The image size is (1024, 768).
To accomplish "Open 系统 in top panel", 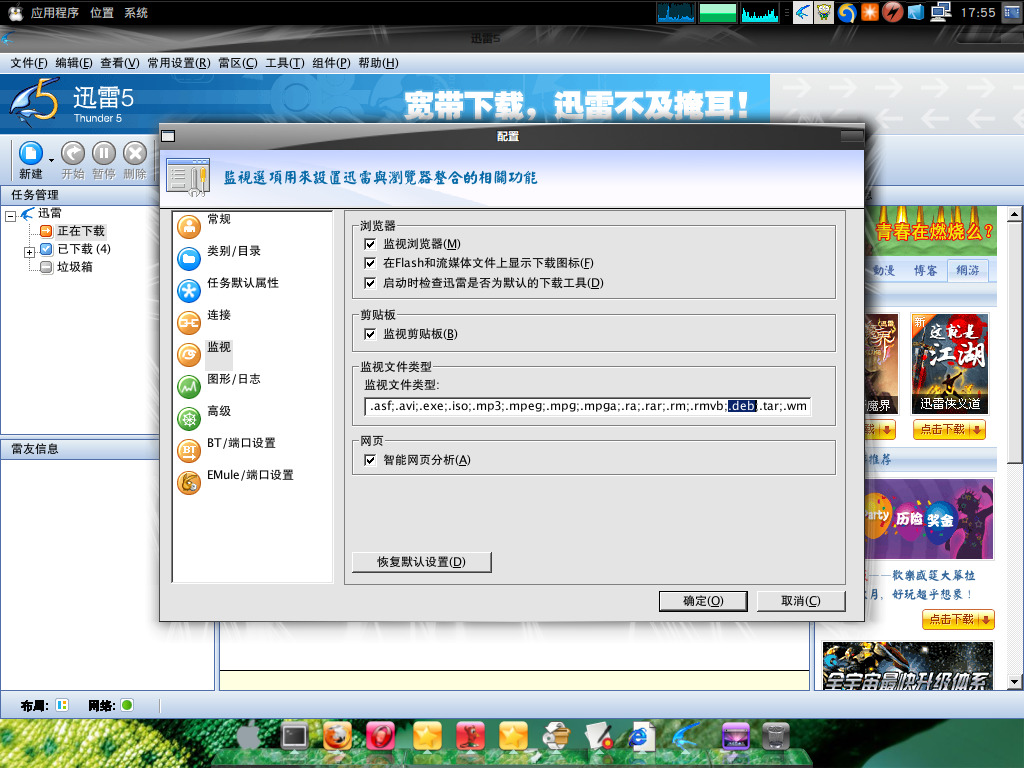I will pos(136,12).
